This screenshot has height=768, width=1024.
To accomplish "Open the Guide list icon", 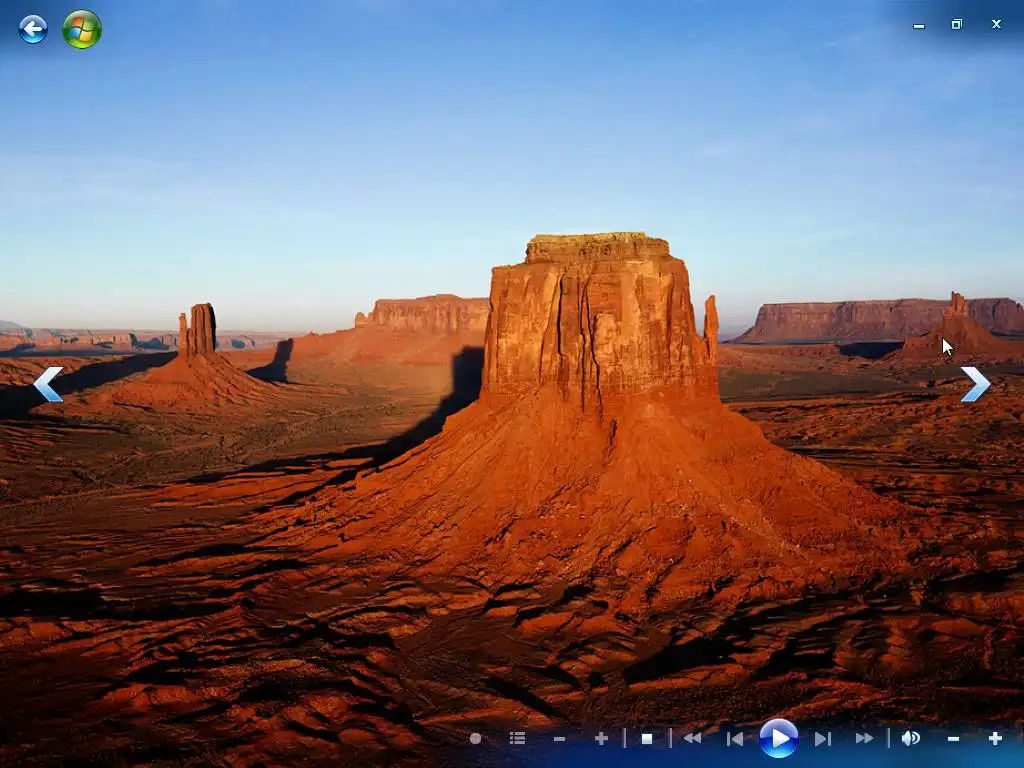I will [517, 739].
